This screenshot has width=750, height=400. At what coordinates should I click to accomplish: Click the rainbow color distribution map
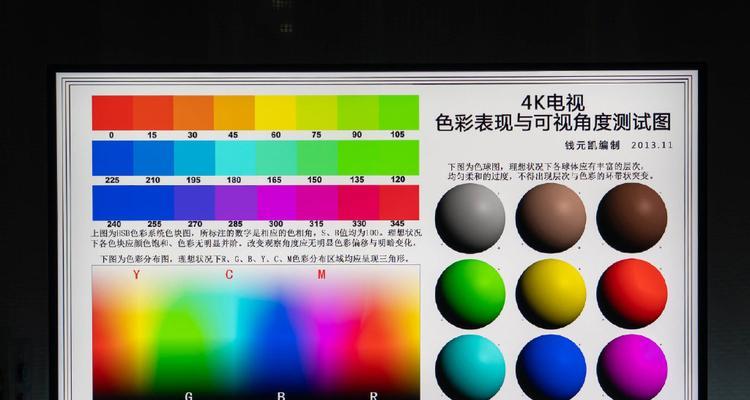pyautogui.click(x=256, y=333)
